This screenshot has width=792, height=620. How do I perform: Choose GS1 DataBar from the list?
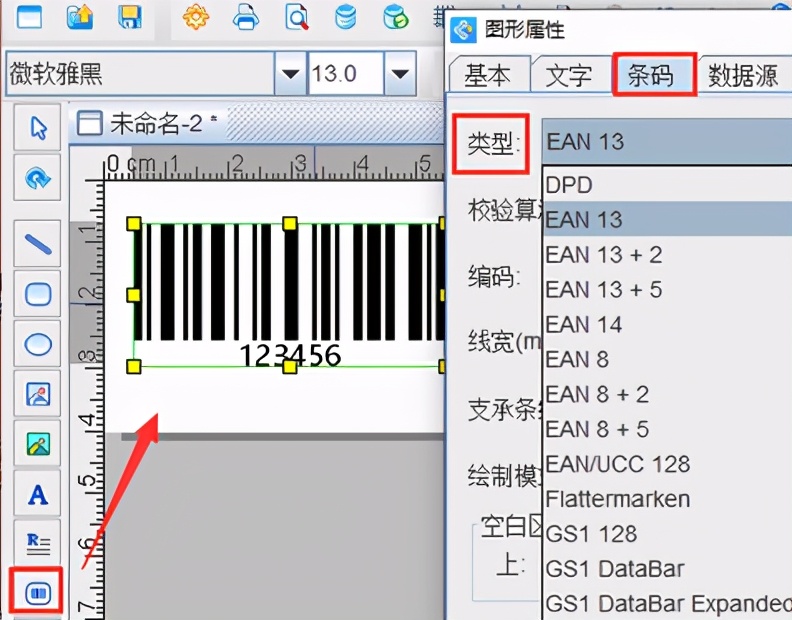click(668, 568)
